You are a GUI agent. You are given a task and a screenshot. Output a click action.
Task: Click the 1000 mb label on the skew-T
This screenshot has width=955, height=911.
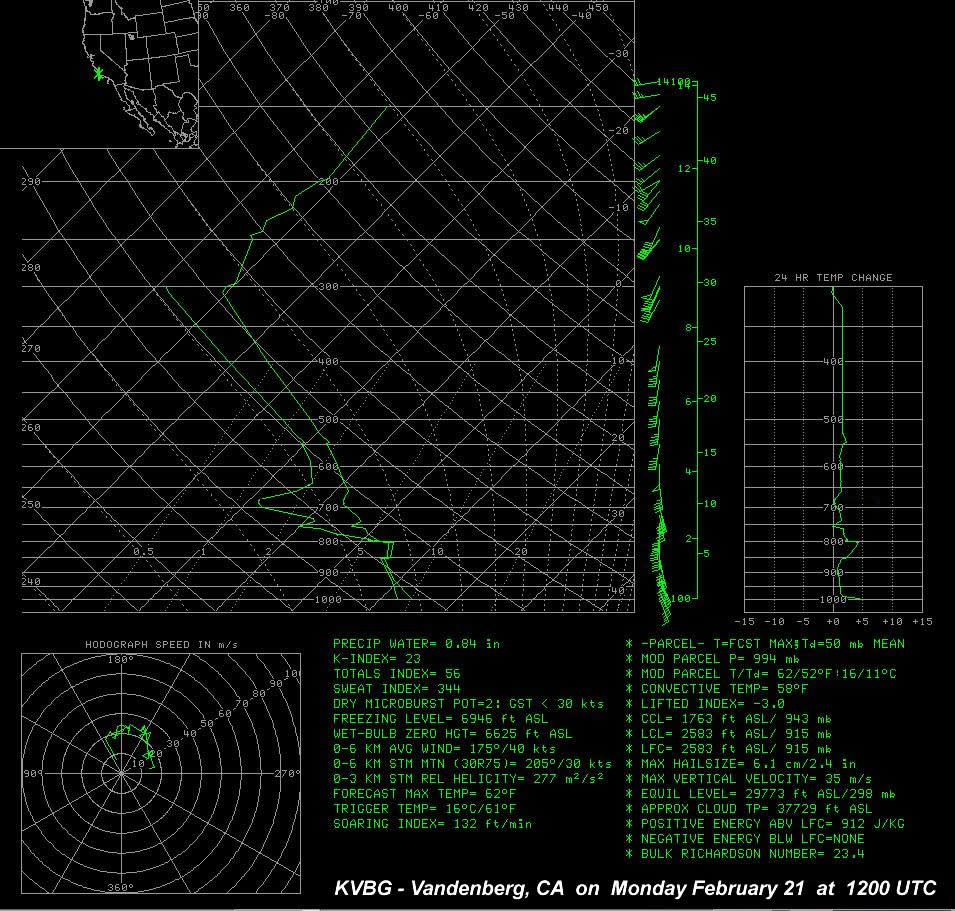pos(328,600)
